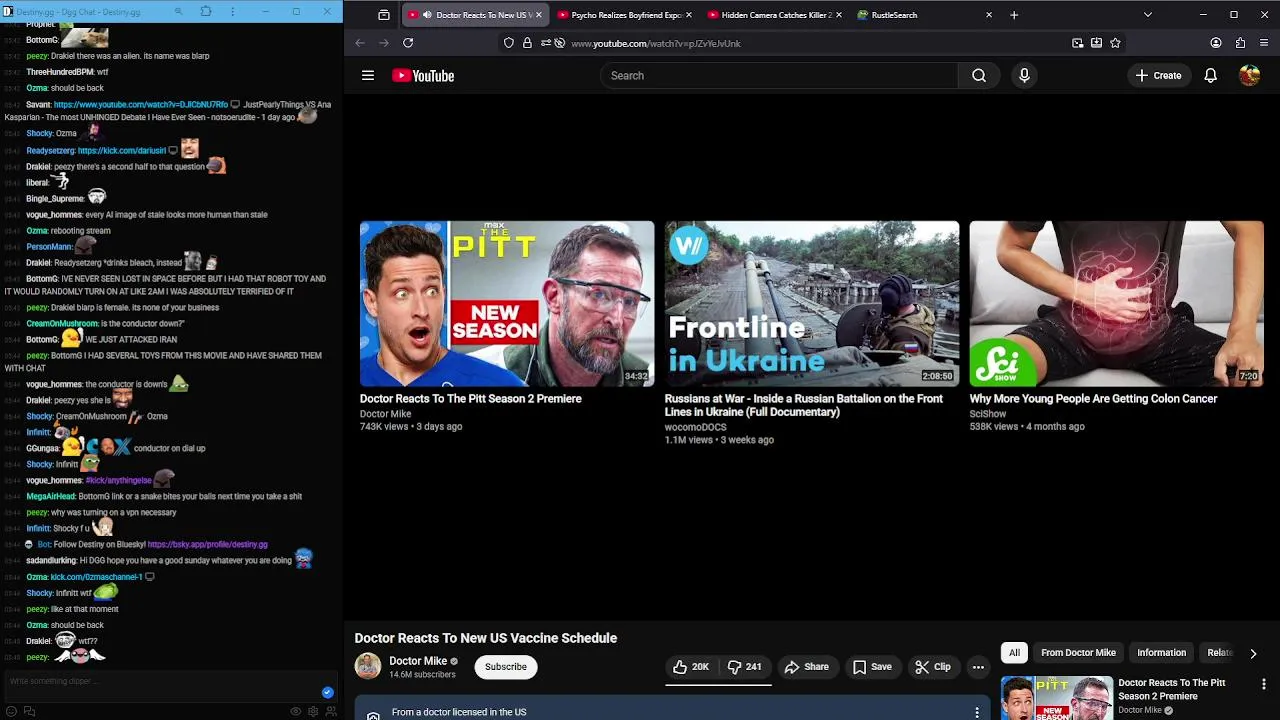The height and width of the screenshot is (720, 1280).
Task: Dislike the video showing 241
Action: click(744, 667)
